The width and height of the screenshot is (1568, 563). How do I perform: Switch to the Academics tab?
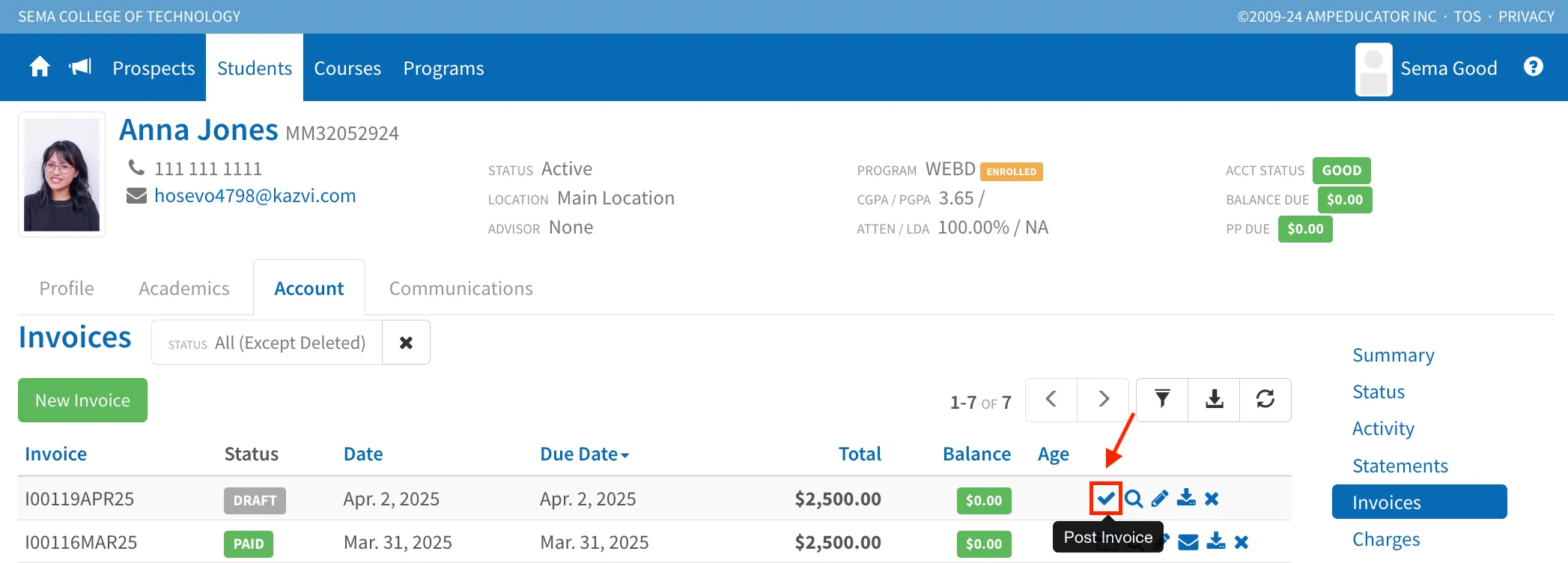coord(184,288)
